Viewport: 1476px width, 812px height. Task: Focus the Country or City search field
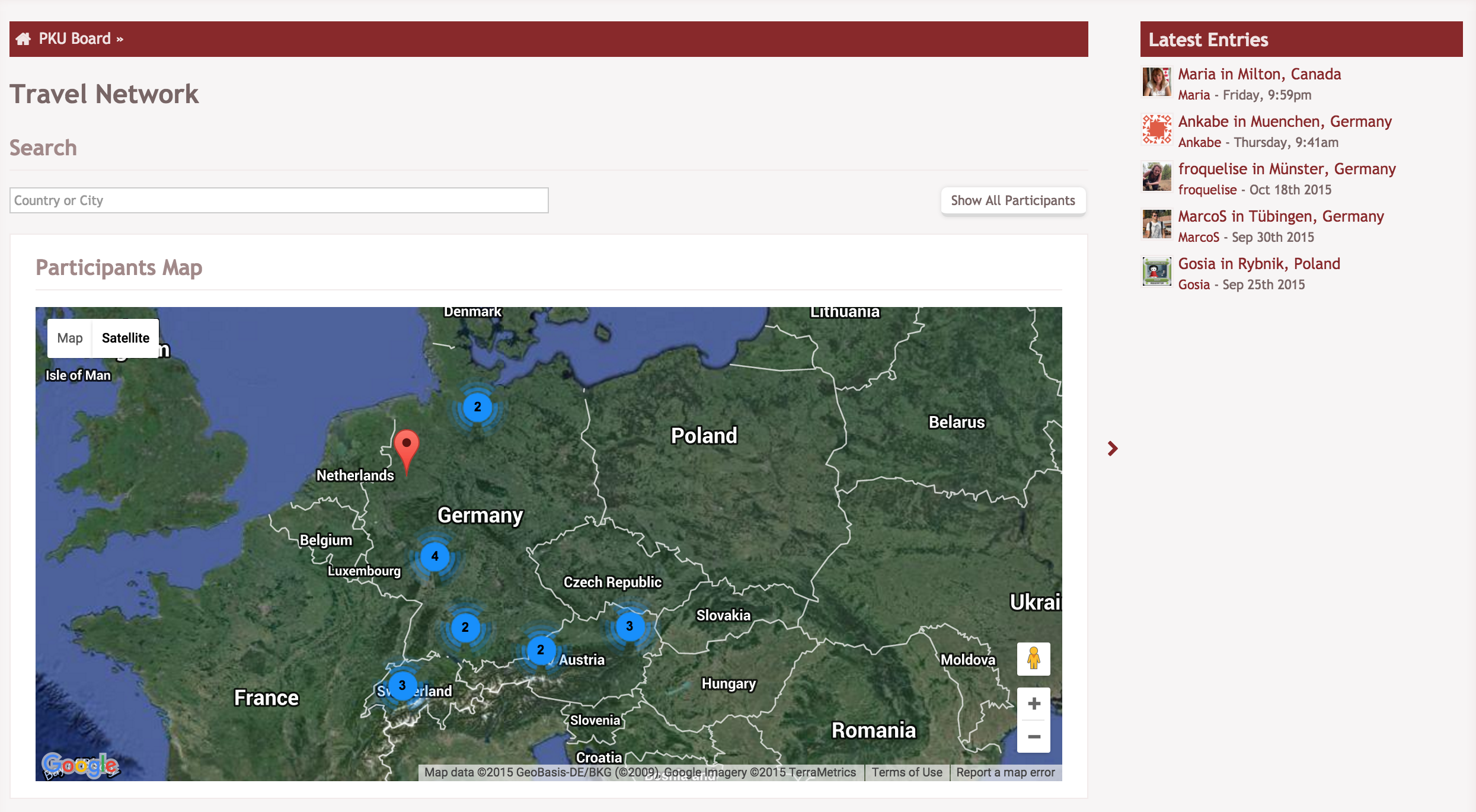click(x=279, y=200)
